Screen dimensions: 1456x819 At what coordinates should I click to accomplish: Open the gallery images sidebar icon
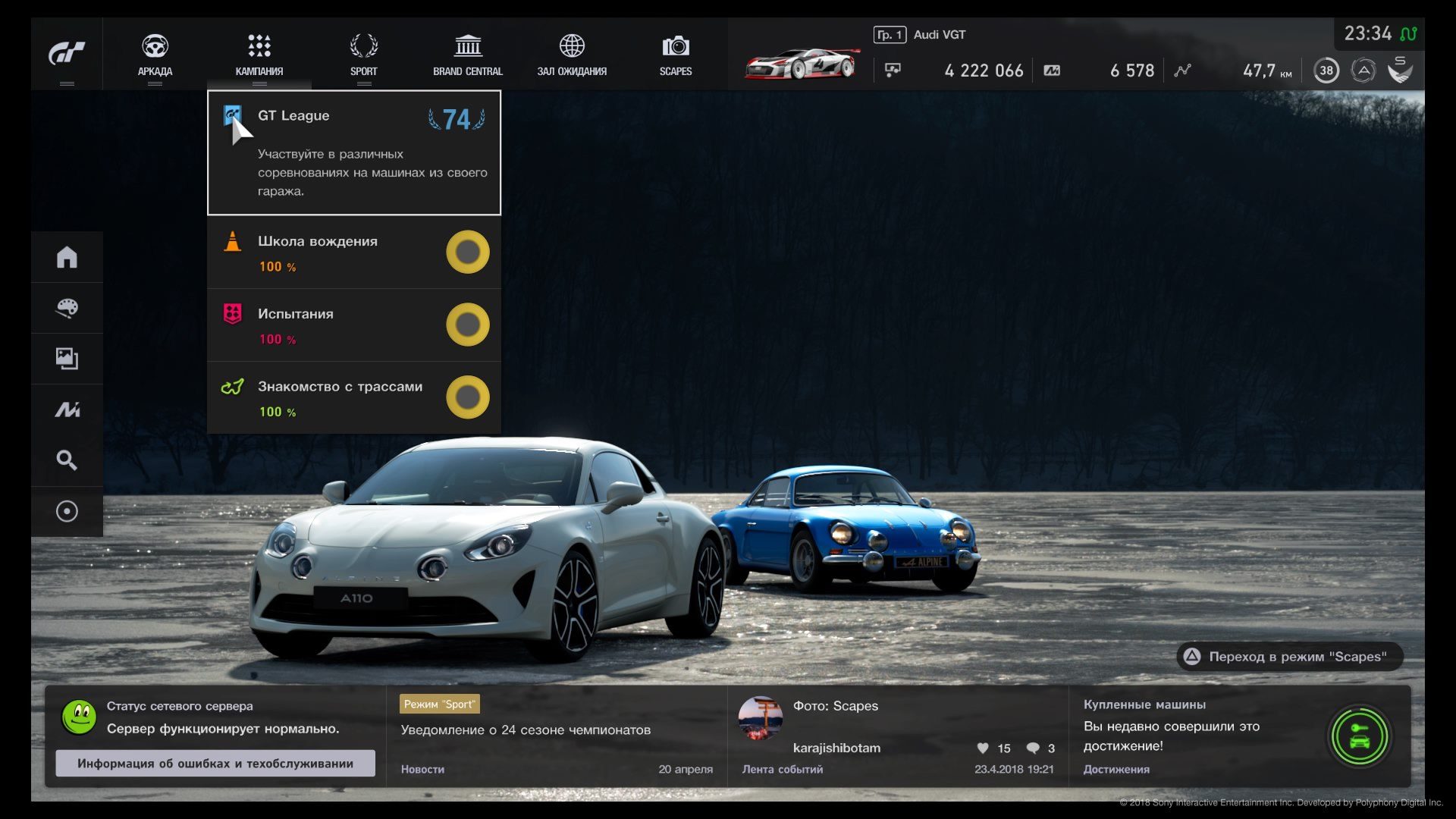point(67,359)
